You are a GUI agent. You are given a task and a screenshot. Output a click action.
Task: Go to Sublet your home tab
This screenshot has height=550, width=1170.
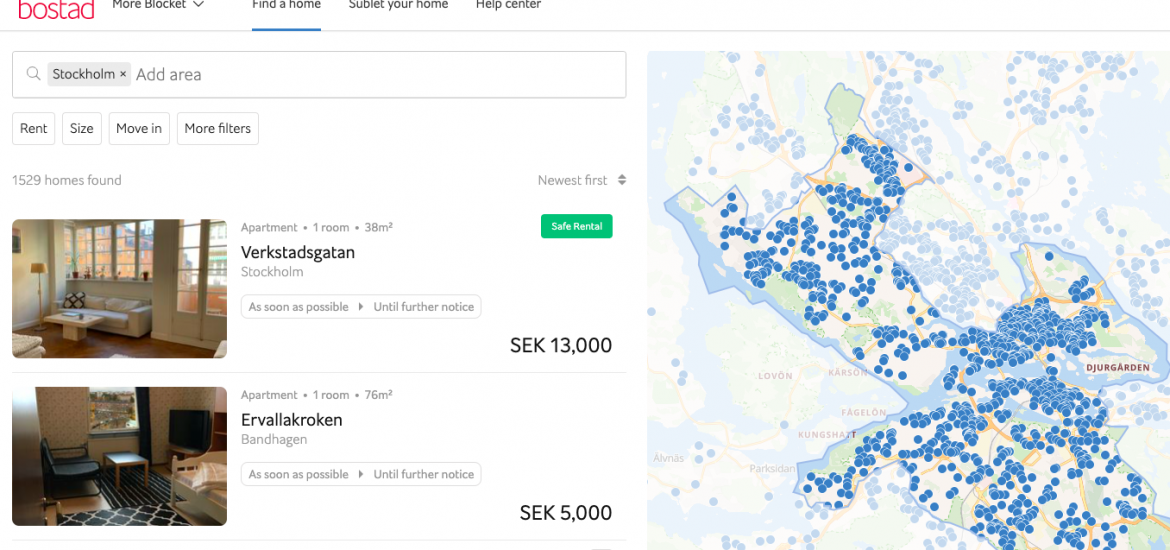(398, 5)
